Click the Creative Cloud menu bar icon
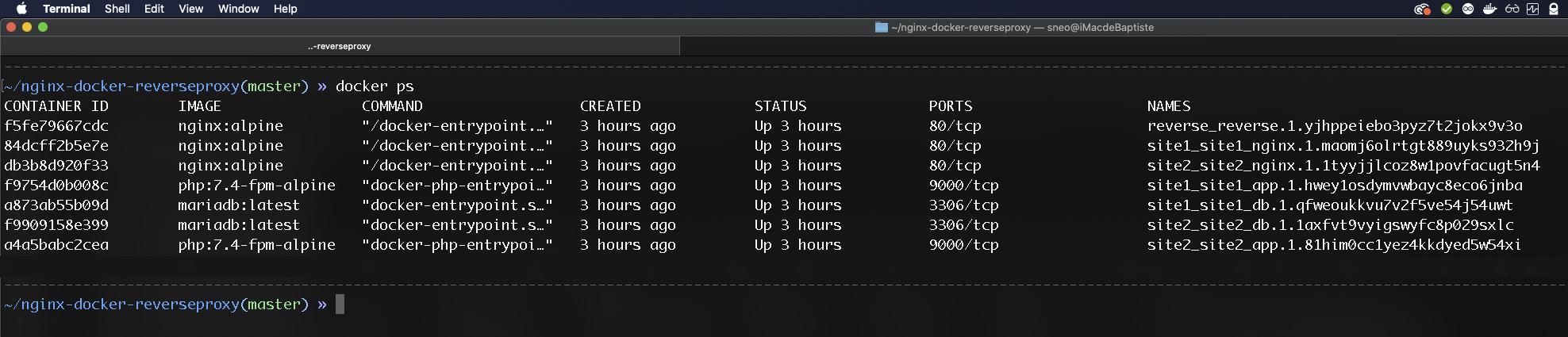 pos(1422,10)
